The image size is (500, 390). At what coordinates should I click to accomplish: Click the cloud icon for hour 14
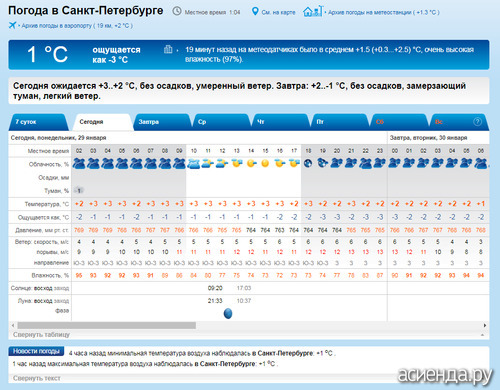[x=251, y=163]
